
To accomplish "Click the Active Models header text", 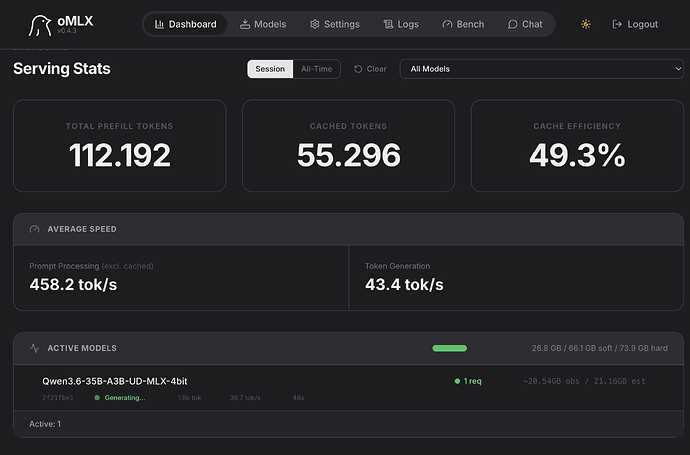I will [82, 348].
